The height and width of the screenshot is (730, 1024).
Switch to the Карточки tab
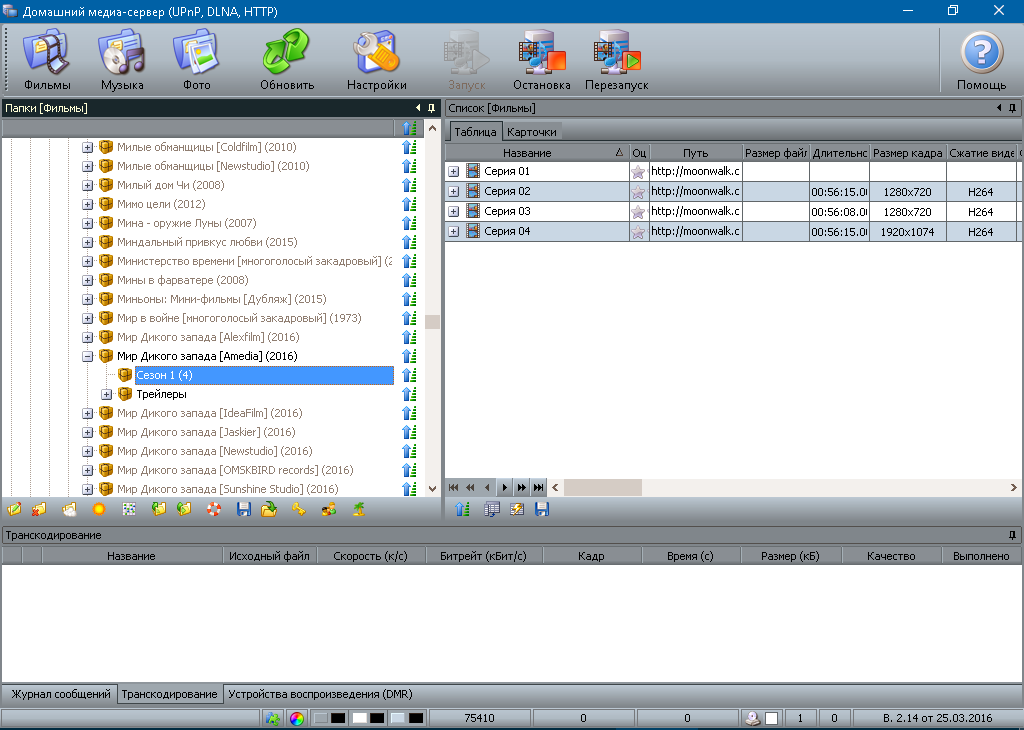click(x=531, y=131)
